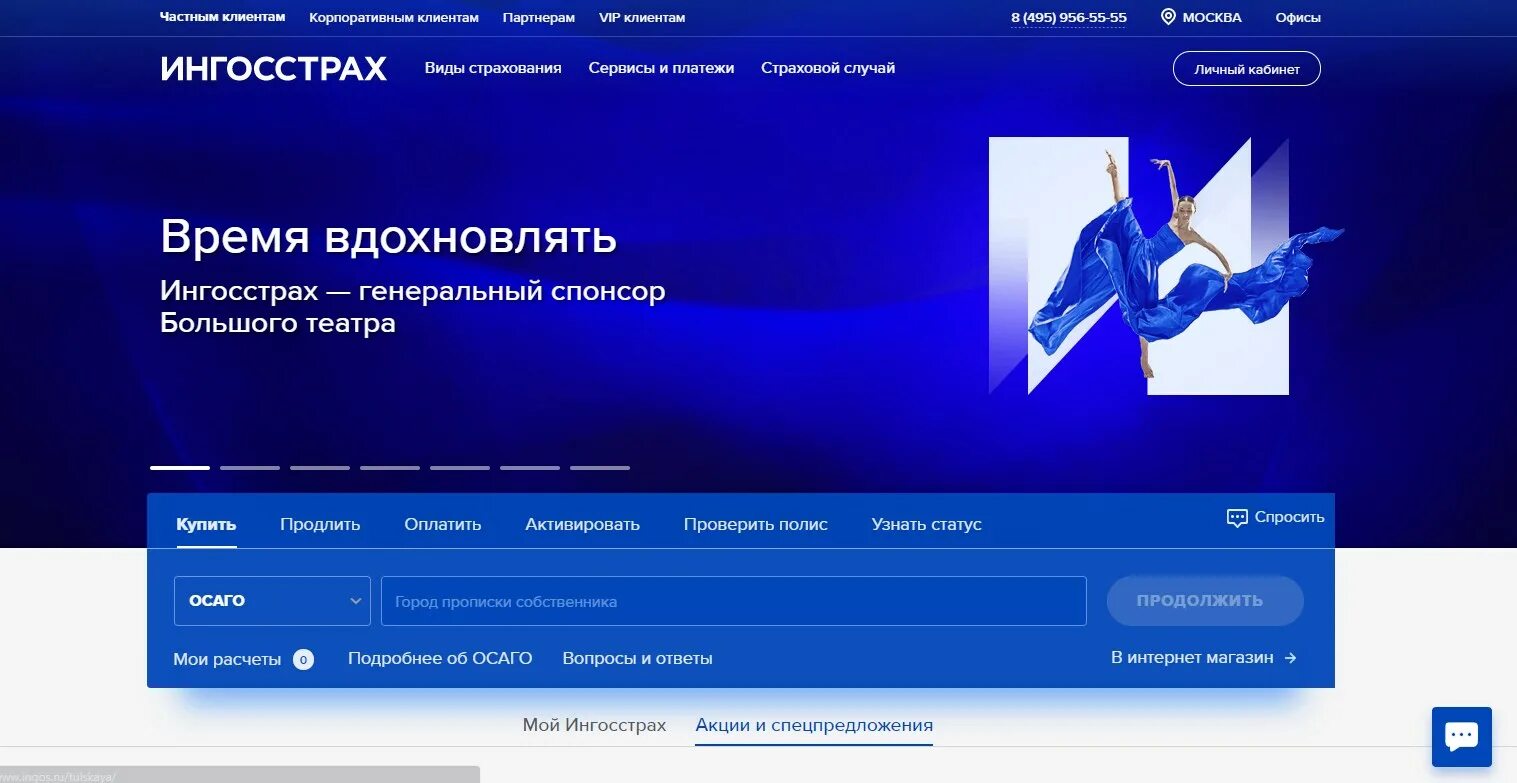1517x783 pixels.
Task: Select the Мой Ингосстрах tab
Action: (x=594, y=725)
